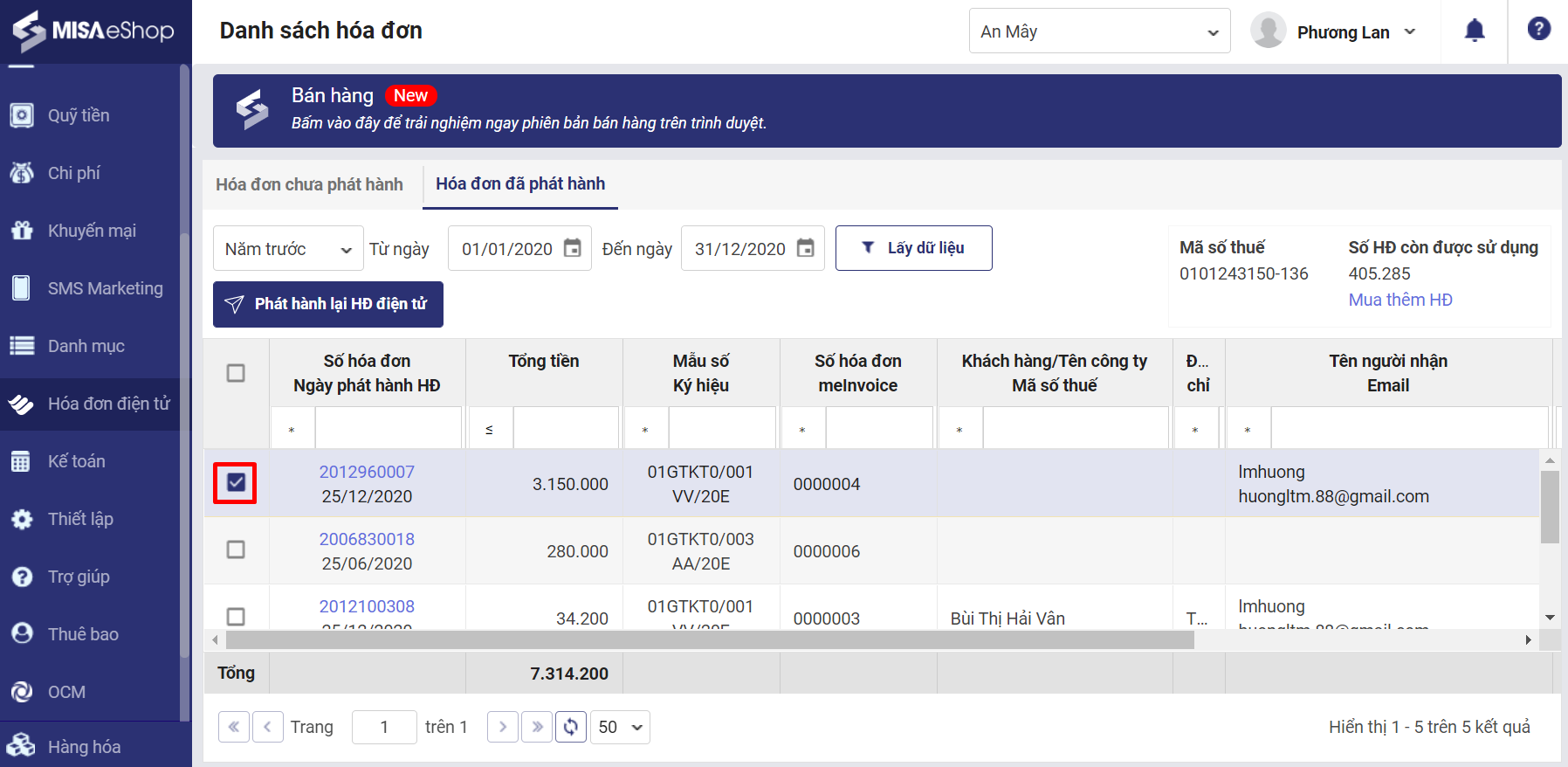The image size is (1568, 767).
Task: Click the refresh icon in pagination
Action: pos(571,727)
